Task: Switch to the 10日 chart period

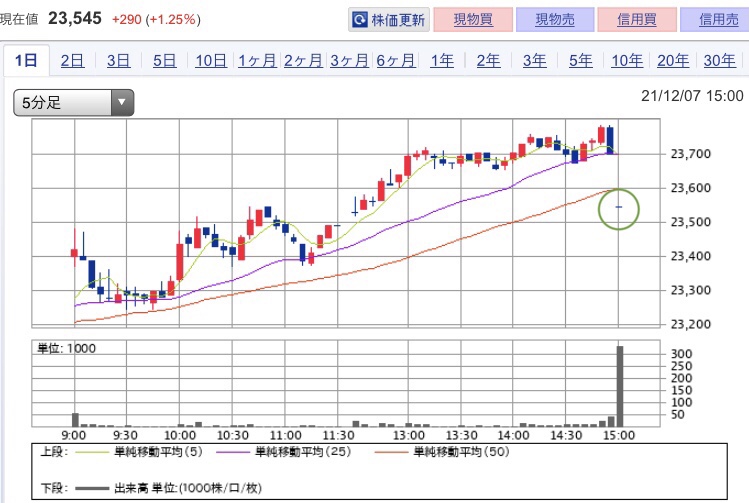Action: [x=211, y=61]
